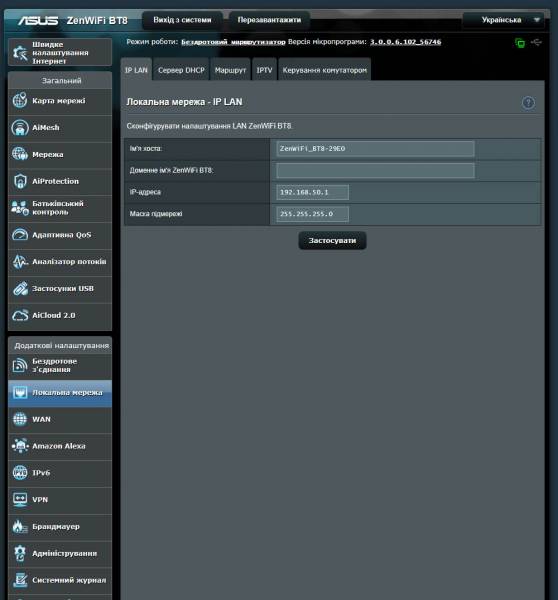The height and width of the screenshot is (600, 558).
Task: Open the Застосунки USB icon
Action: pyautogui.click(x=20, y=288)
